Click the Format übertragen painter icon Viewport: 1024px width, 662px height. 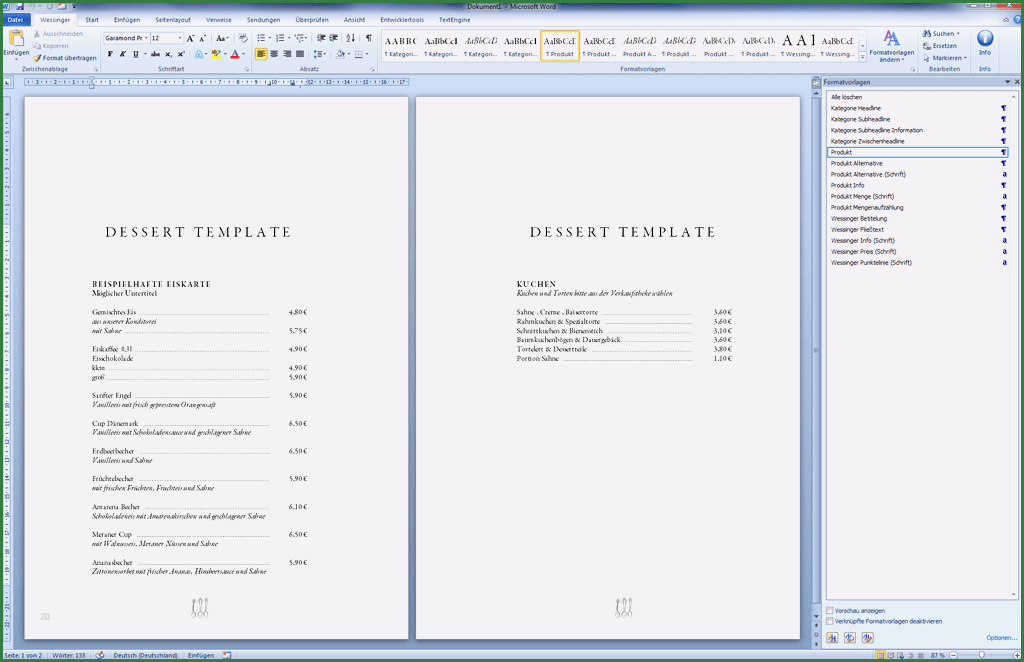point(37,58)
